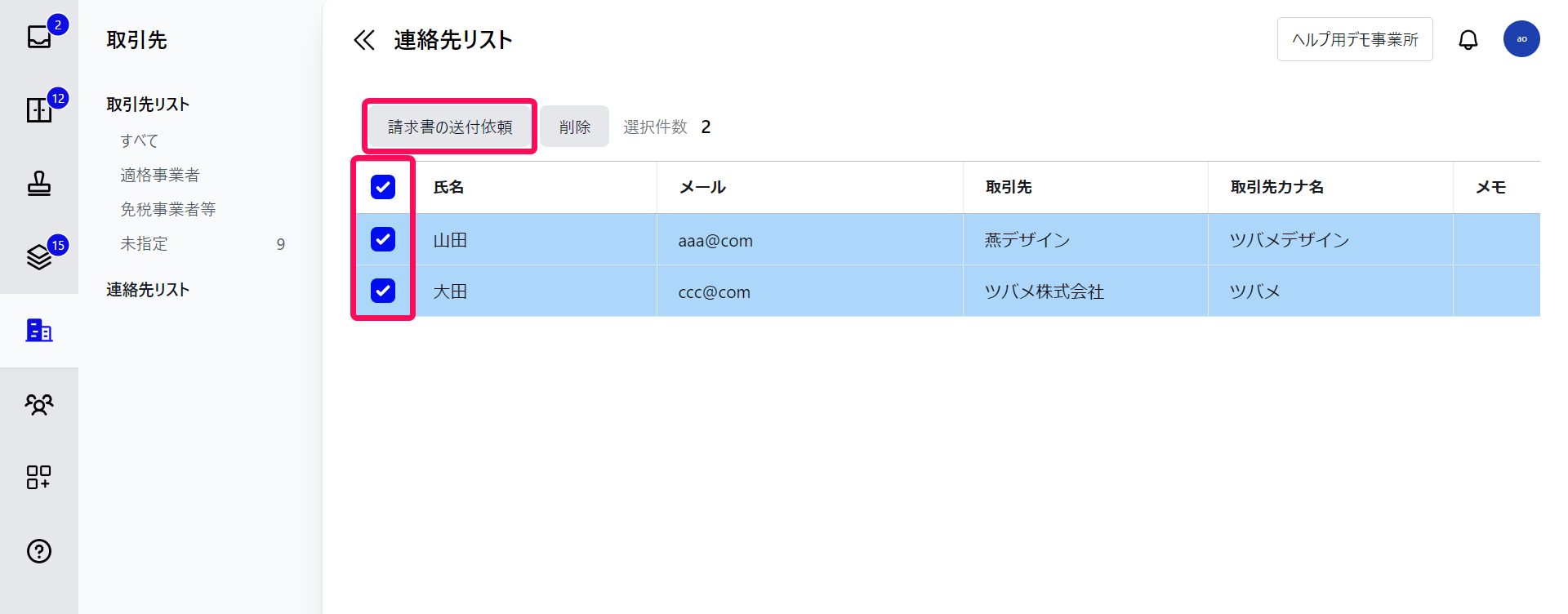Screen dimensions: 1568x614
Task: Open the members group icon
Action: tap(39, 404)
